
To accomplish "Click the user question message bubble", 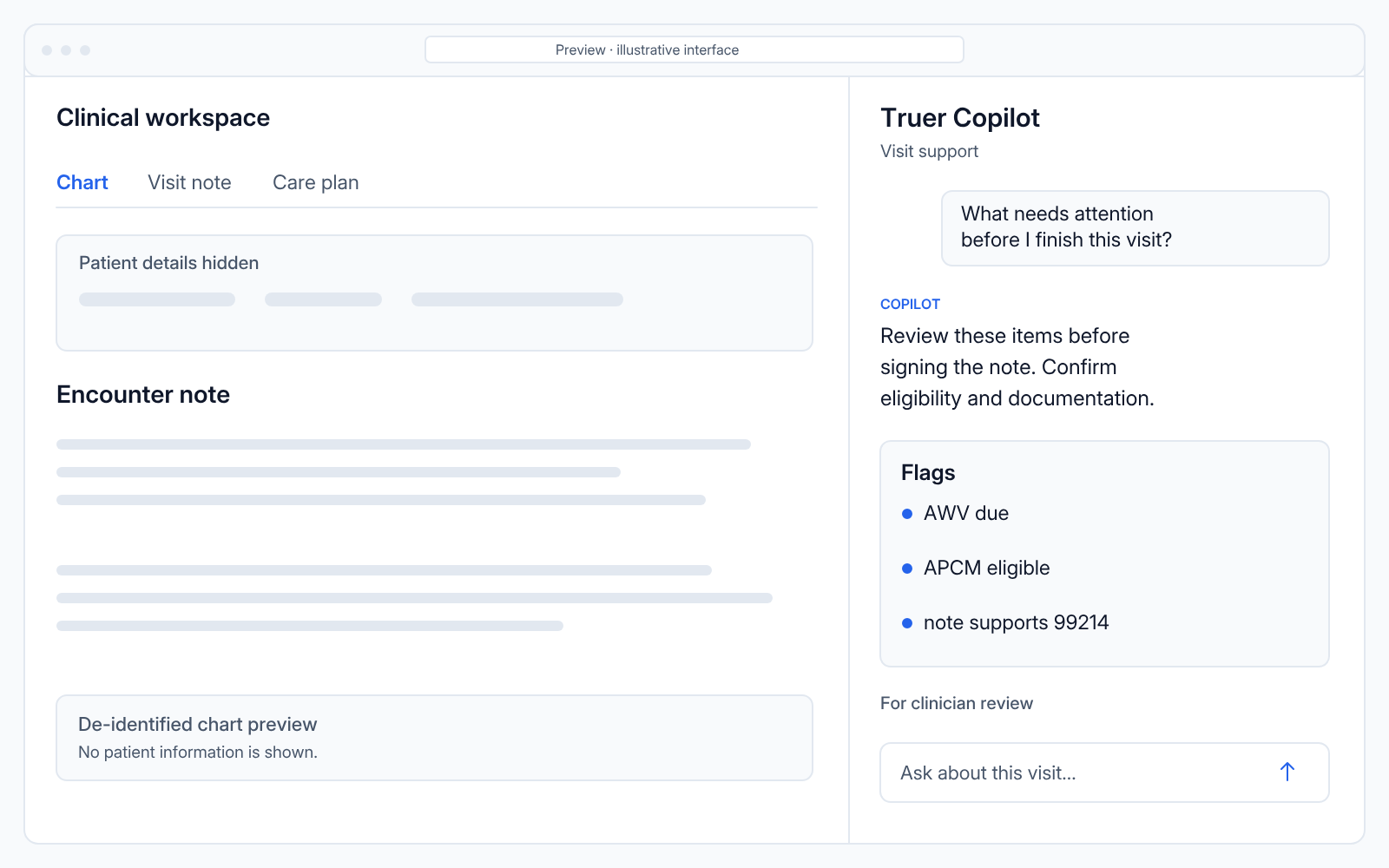I will 1136,228.
